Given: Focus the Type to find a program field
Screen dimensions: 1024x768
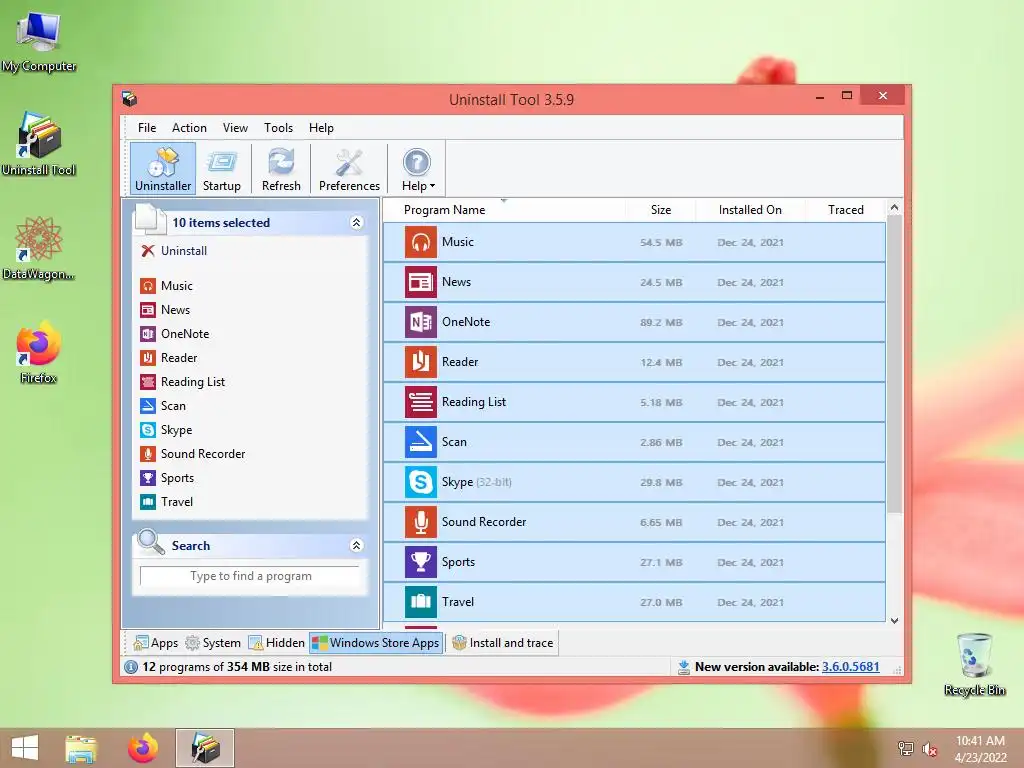Looking at the screenshot, I should point(250,576).
